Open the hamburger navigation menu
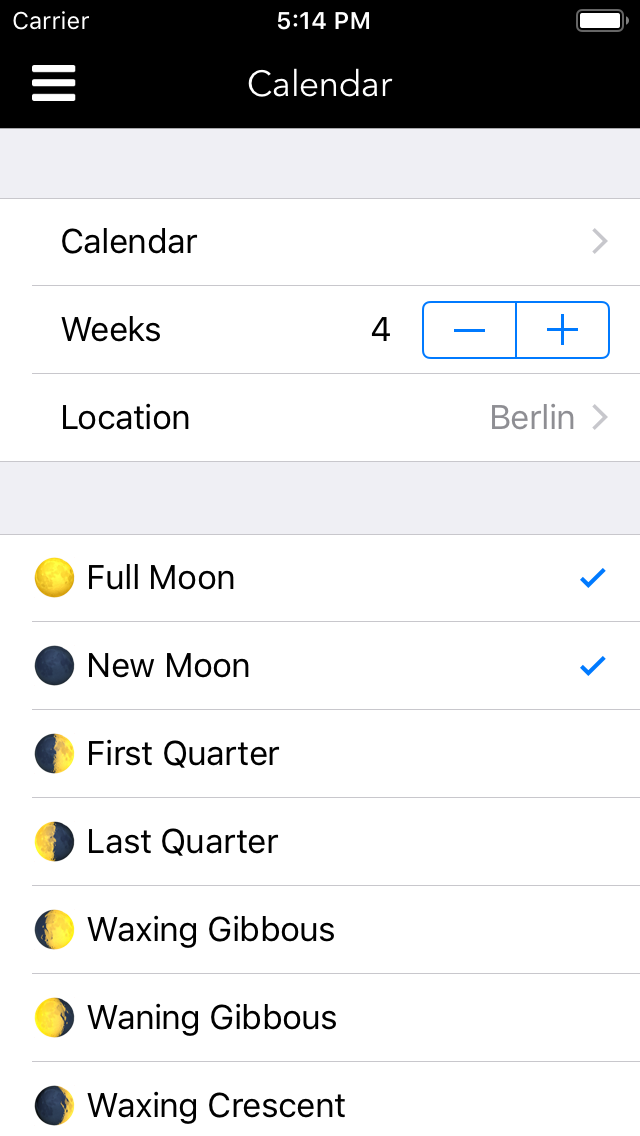This screenshot has width=640, height=1136. pos(53,83)
